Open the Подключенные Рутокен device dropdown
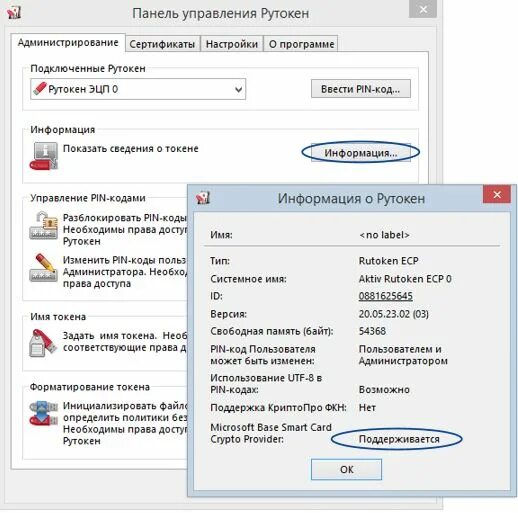This screenshot has height=513, width=518. click(x=138, y=89)
